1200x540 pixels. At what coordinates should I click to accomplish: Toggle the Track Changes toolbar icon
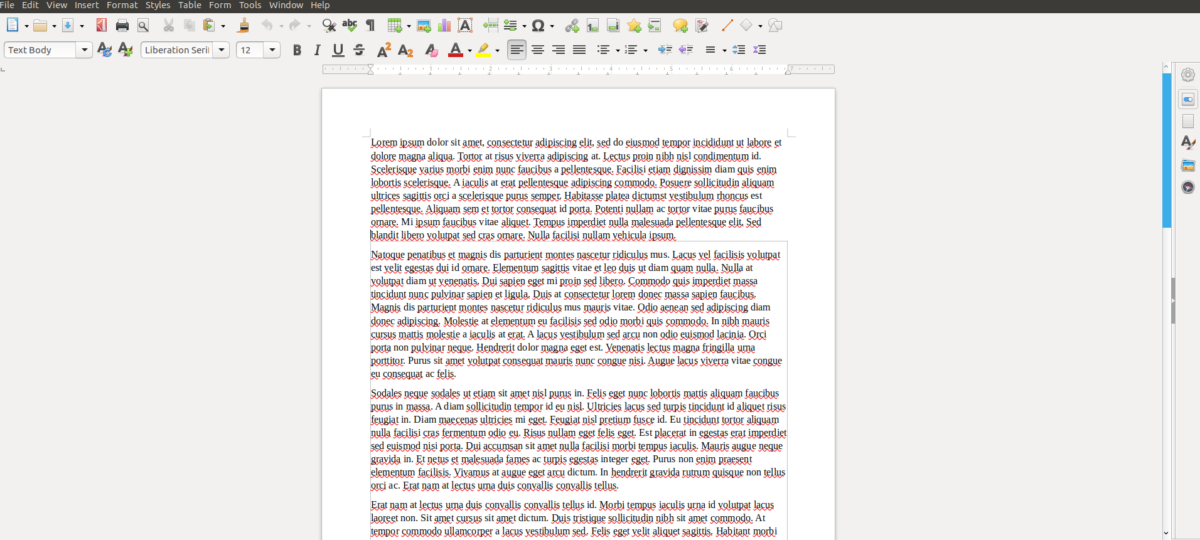[702, 26]
